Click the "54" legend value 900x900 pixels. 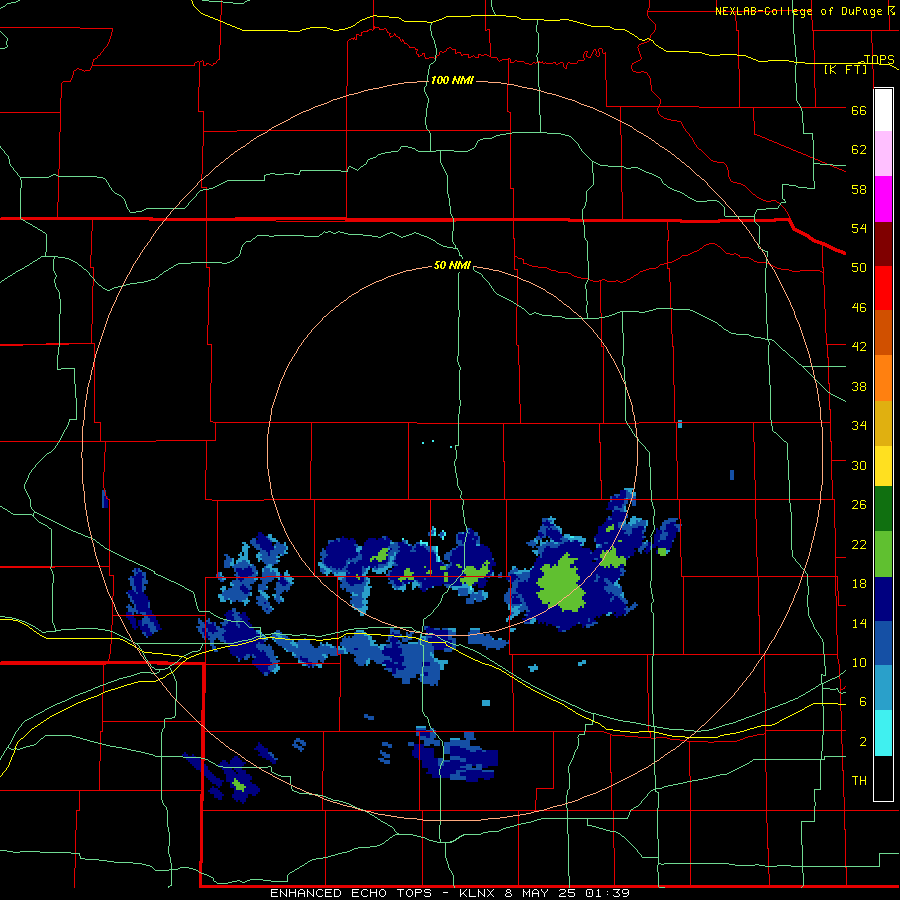859,229
